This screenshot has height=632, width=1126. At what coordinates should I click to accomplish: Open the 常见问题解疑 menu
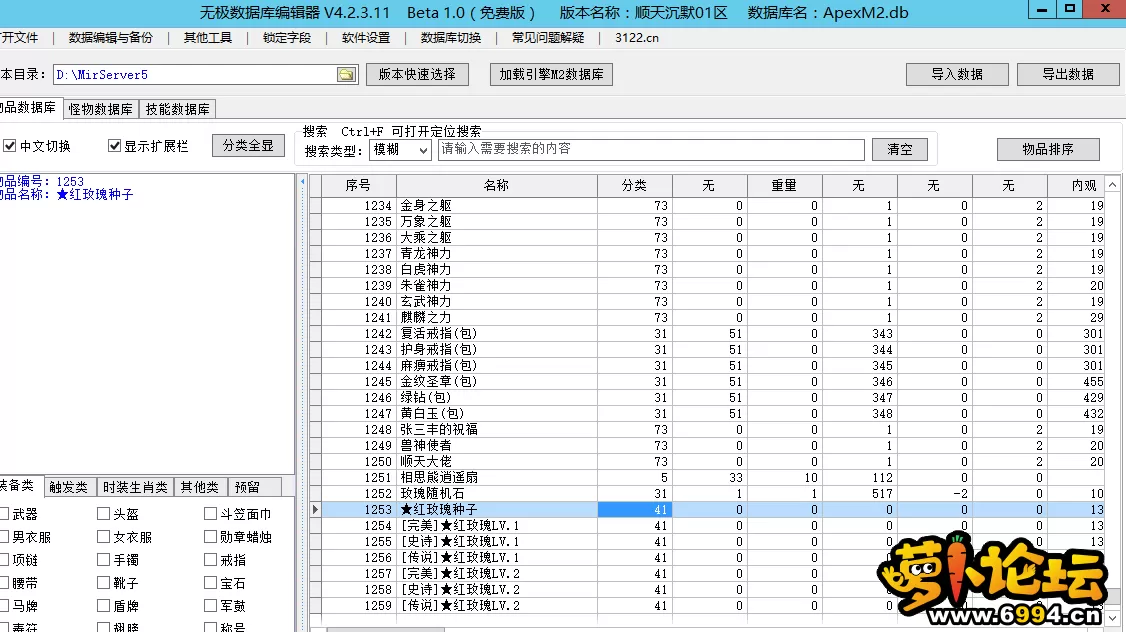[548, 37]
